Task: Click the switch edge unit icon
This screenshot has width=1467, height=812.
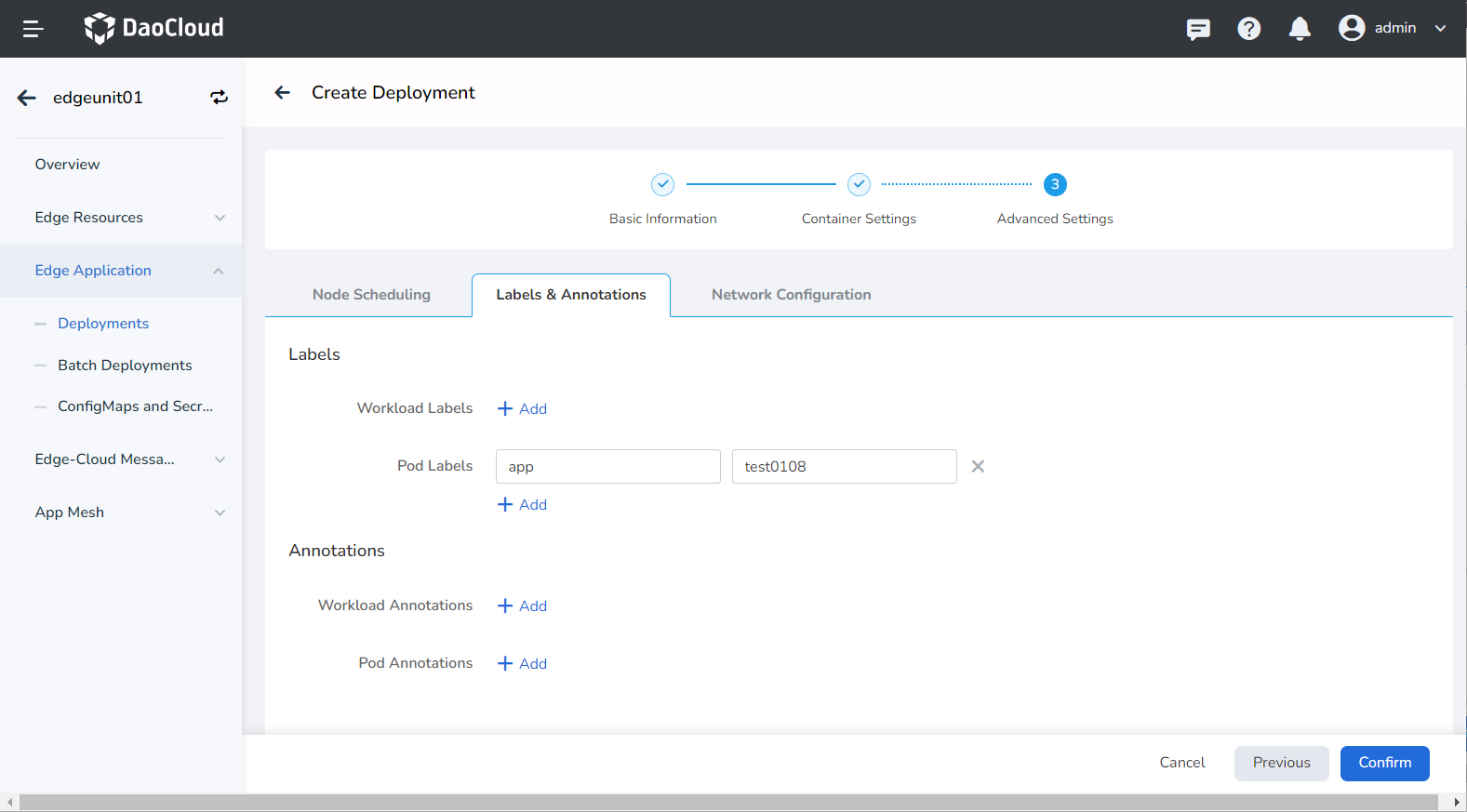Action: (219, 98)
